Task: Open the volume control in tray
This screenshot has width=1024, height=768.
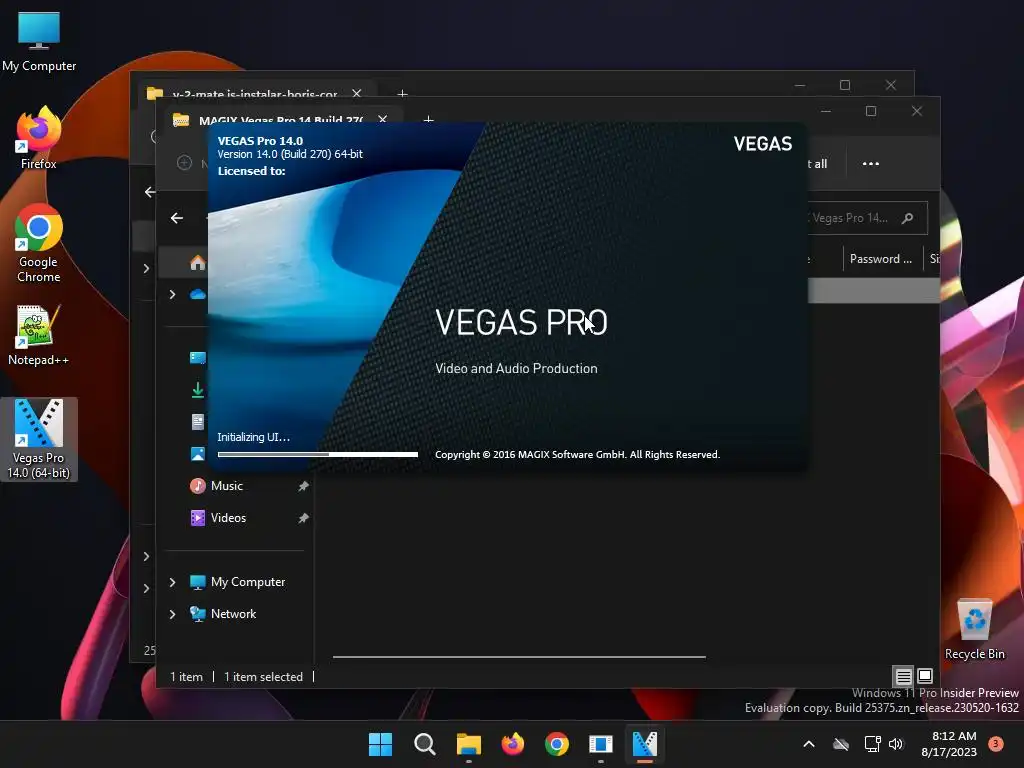Action: coord(896,744)
